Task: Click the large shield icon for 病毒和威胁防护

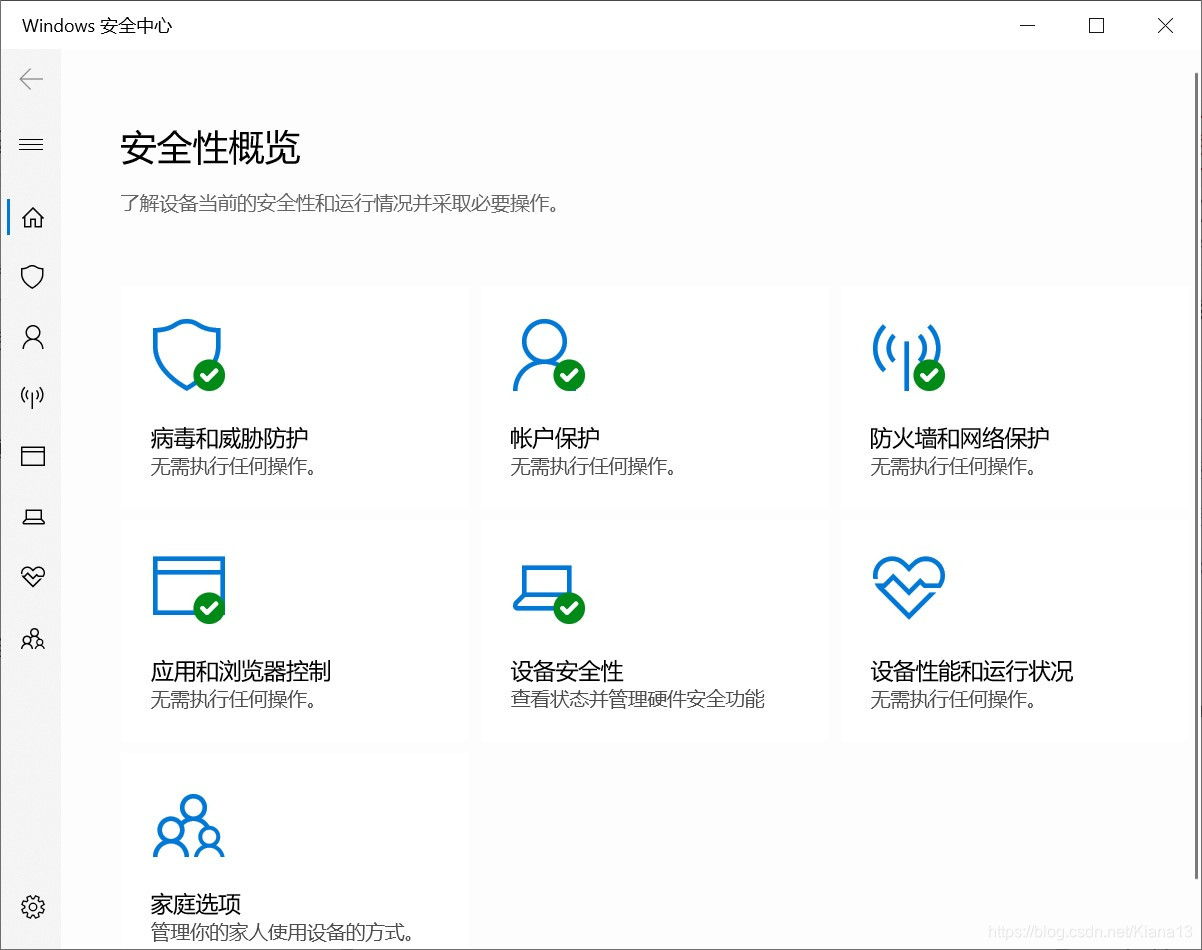Action: (187, 355)
